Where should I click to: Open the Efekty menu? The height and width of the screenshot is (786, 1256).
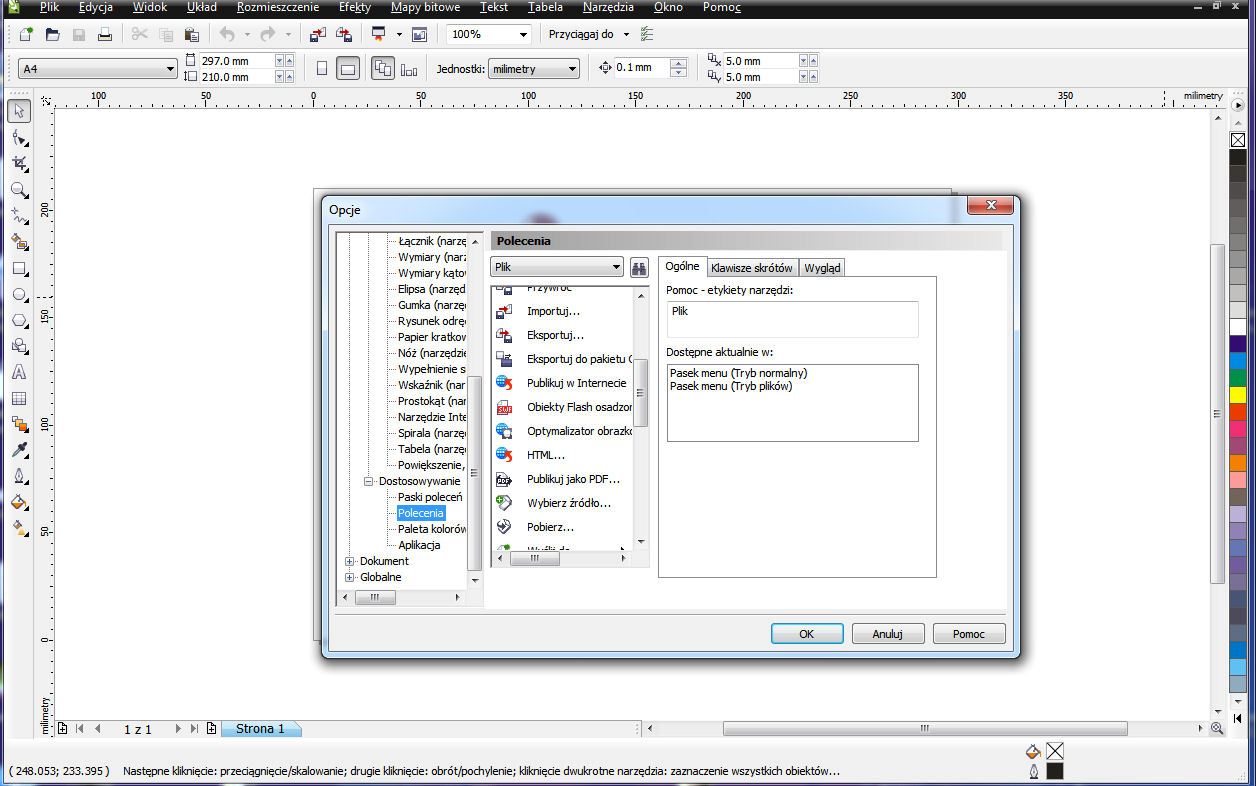[354, 7]
